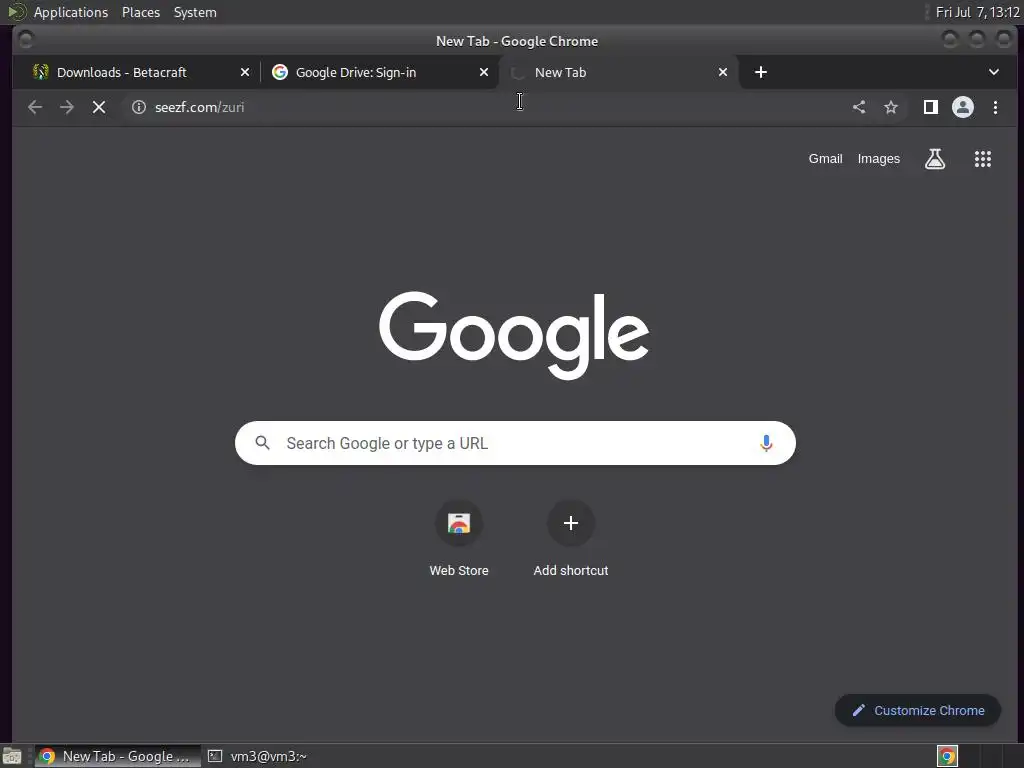
Task: Click the show desktop icon in the taskbar
Action: (x=12, y=756)
